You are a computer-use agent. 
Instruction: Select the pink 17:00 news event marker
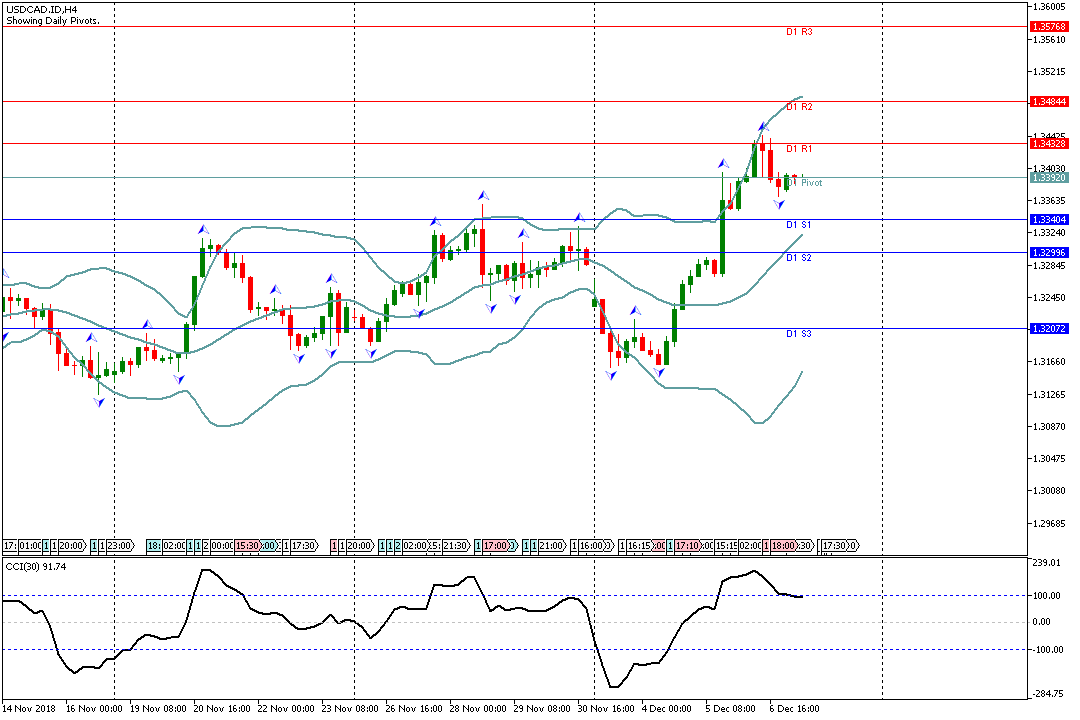tap(495, 546)
